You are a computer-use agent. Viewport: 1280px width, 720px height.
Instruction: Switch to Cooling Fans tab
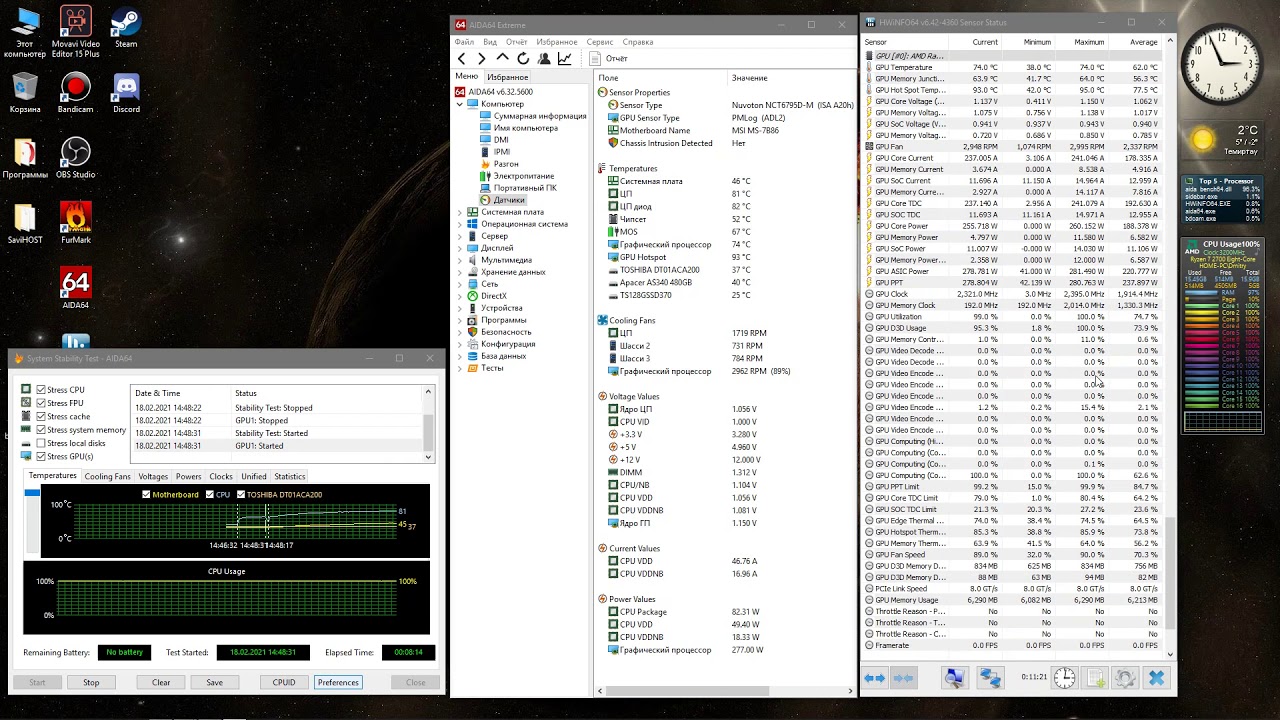tap(107, 477)
